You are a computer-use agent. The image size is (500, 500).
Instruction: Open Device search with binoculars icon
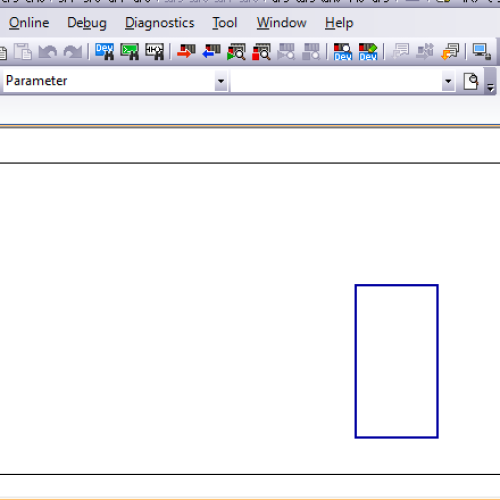[105, 52]
